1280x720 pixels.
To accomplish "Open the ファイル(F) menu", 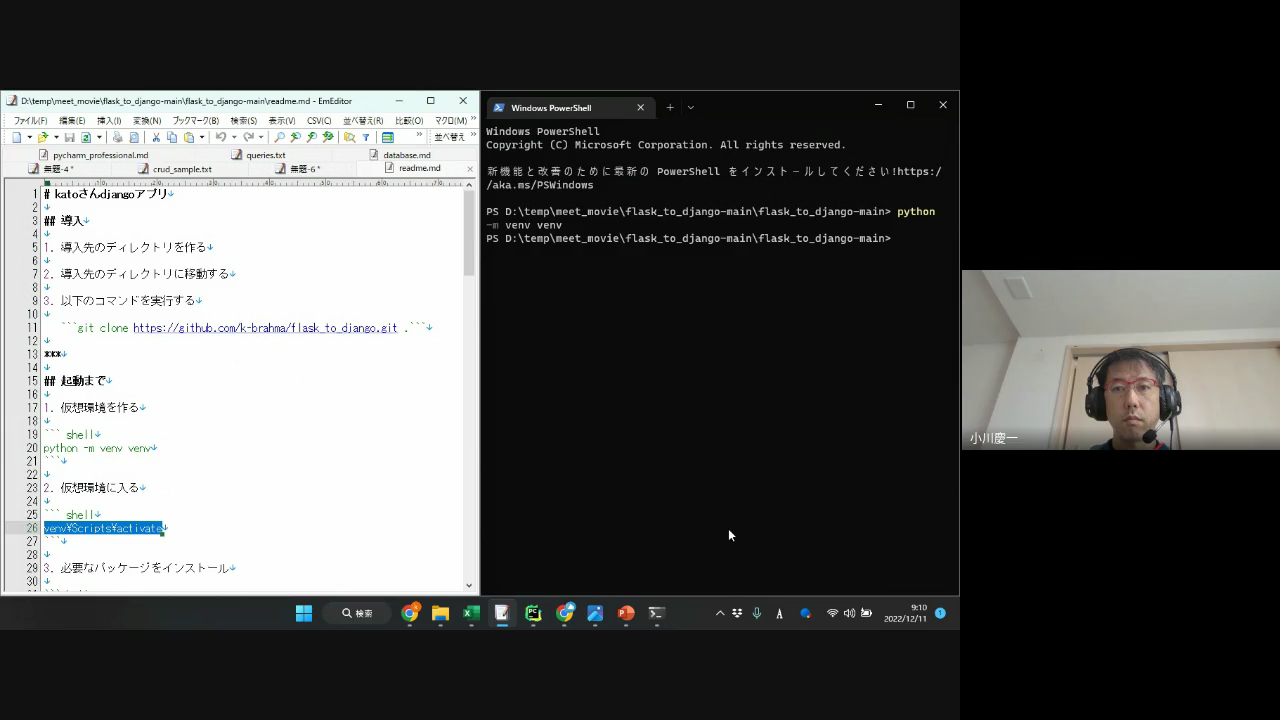I will tap(29, 121).
